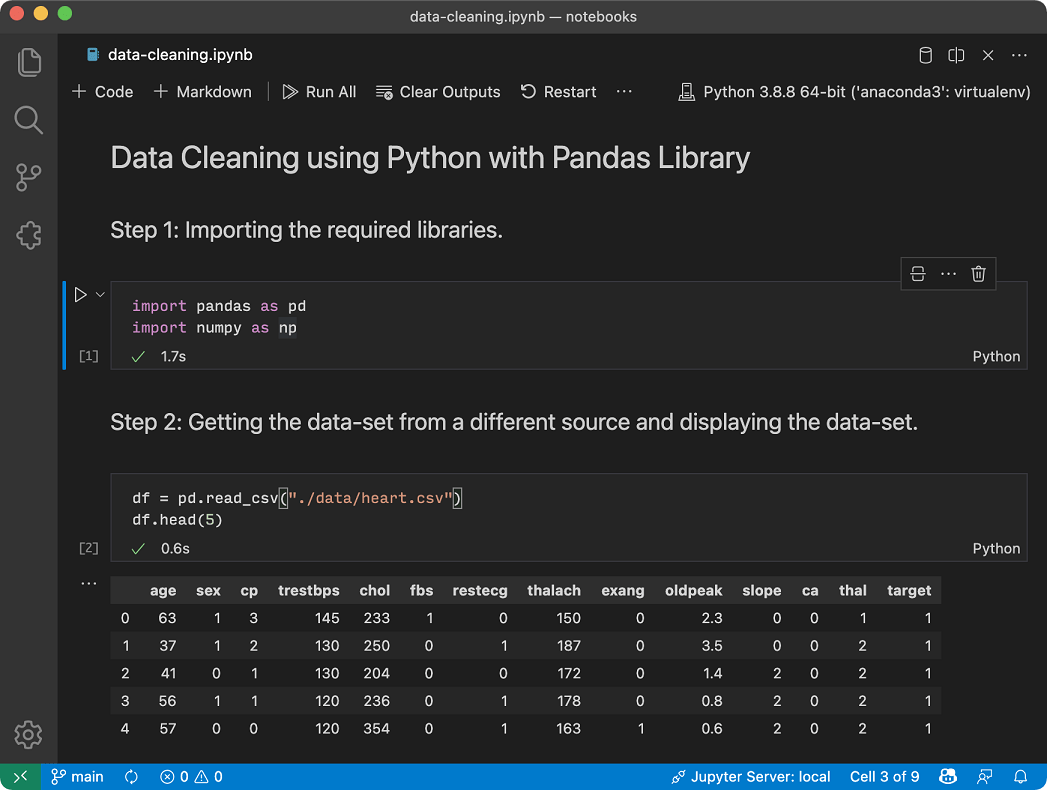Screen dimensions: 1047x790
Task: Clear Outputs of the notebook
Action: [x=438, y=91]
